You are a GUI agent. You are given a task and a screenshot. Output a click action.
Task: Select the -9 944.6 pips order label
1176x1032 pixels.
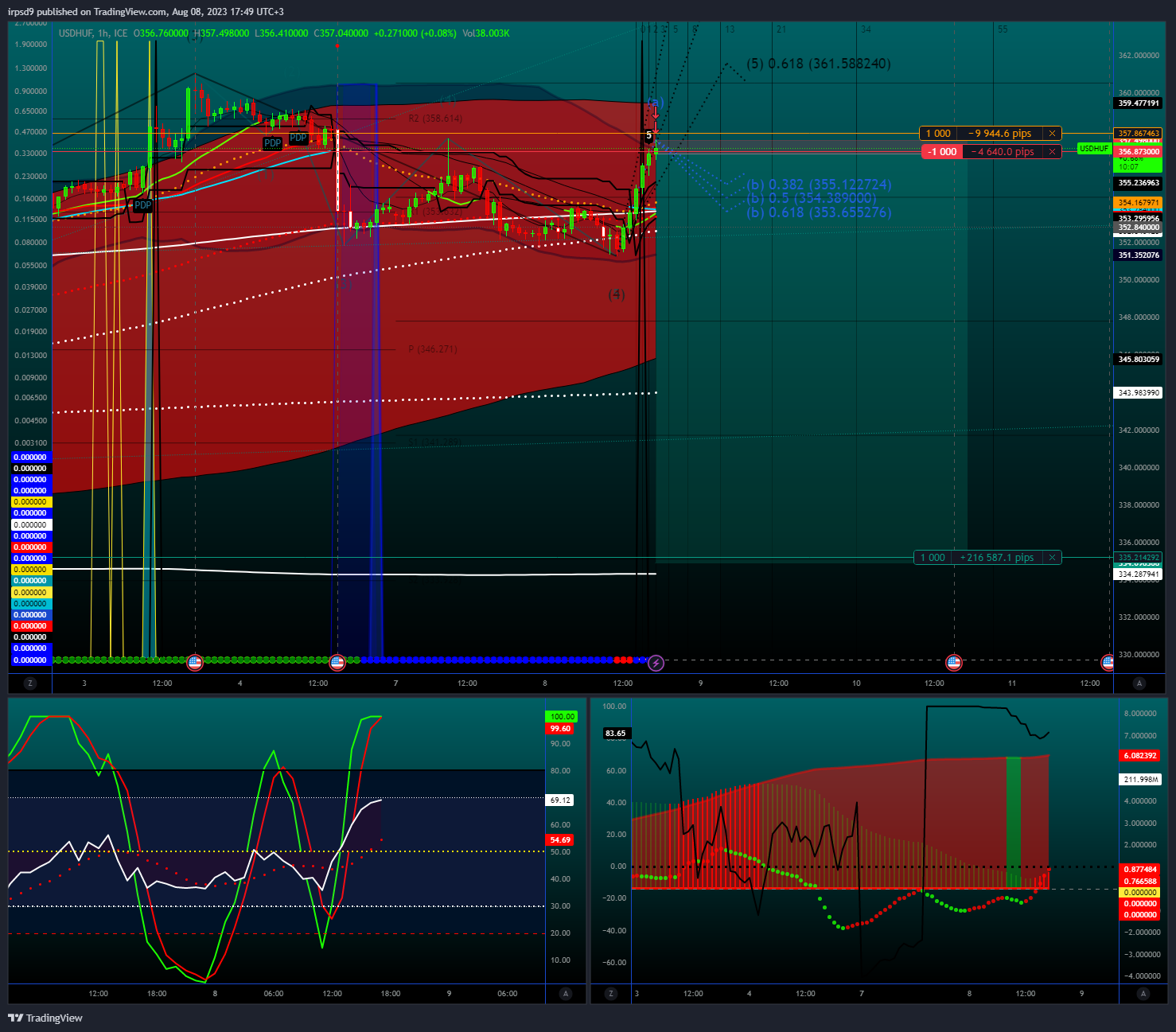click(1000, 134)
